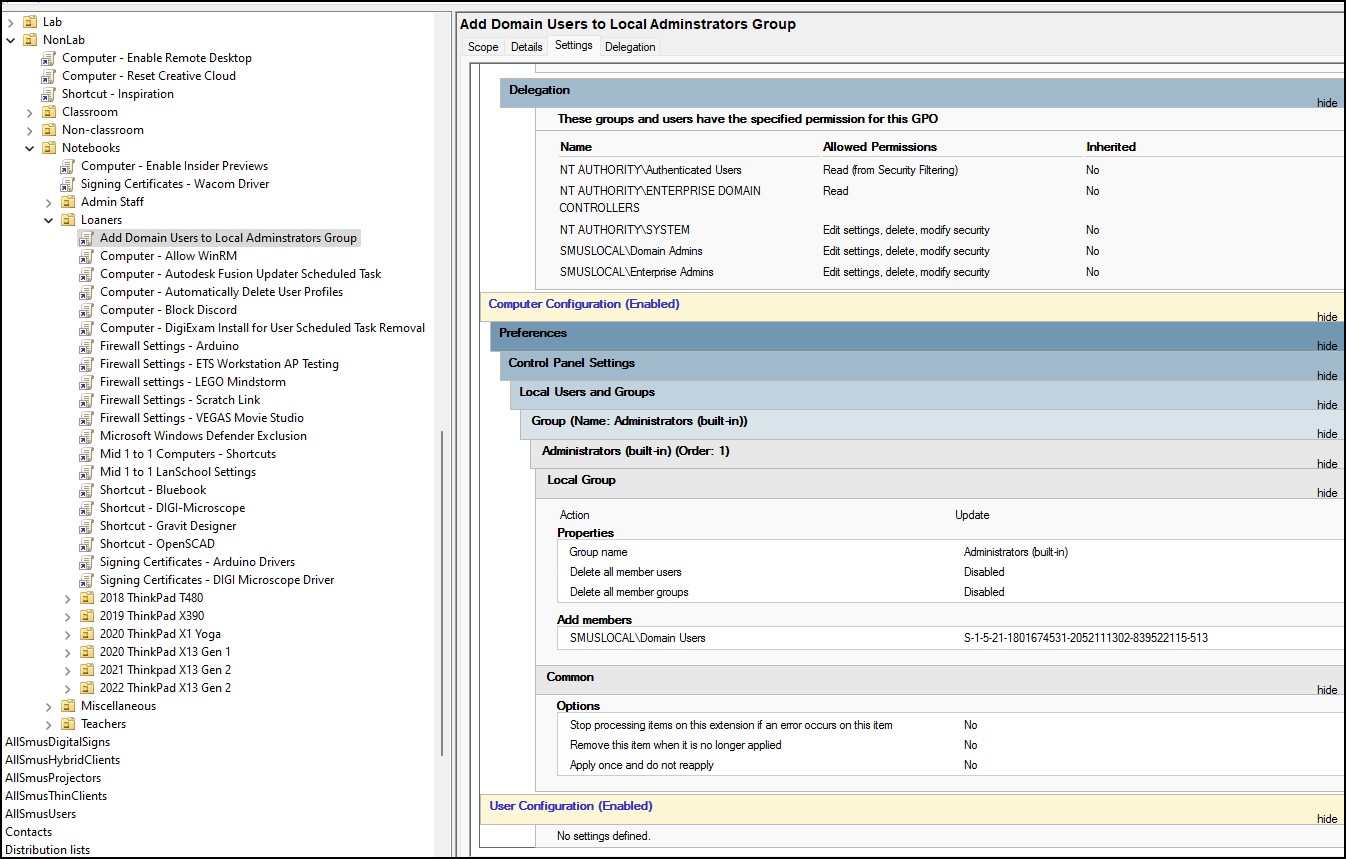Image resolution: width=1346 pixels, height=859 pixels.
Task: Select Firewall Settings - VEGAS Movie Studio
Action: coord(201,418)
